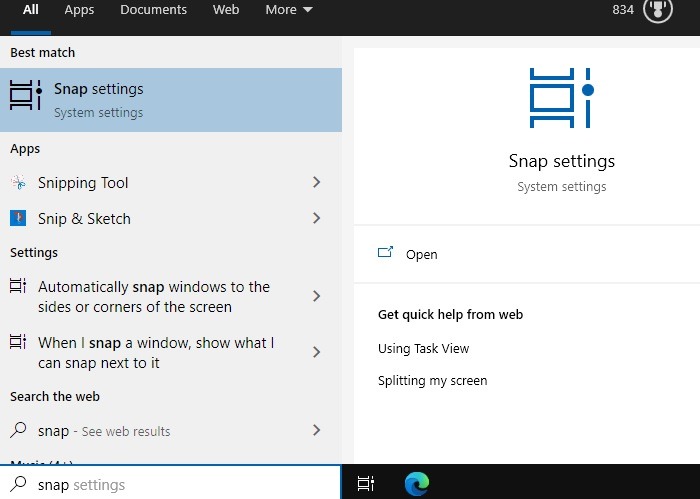Open Splitting my screen help link
This screenshot has width=700, height=499.
pos(432,381)
